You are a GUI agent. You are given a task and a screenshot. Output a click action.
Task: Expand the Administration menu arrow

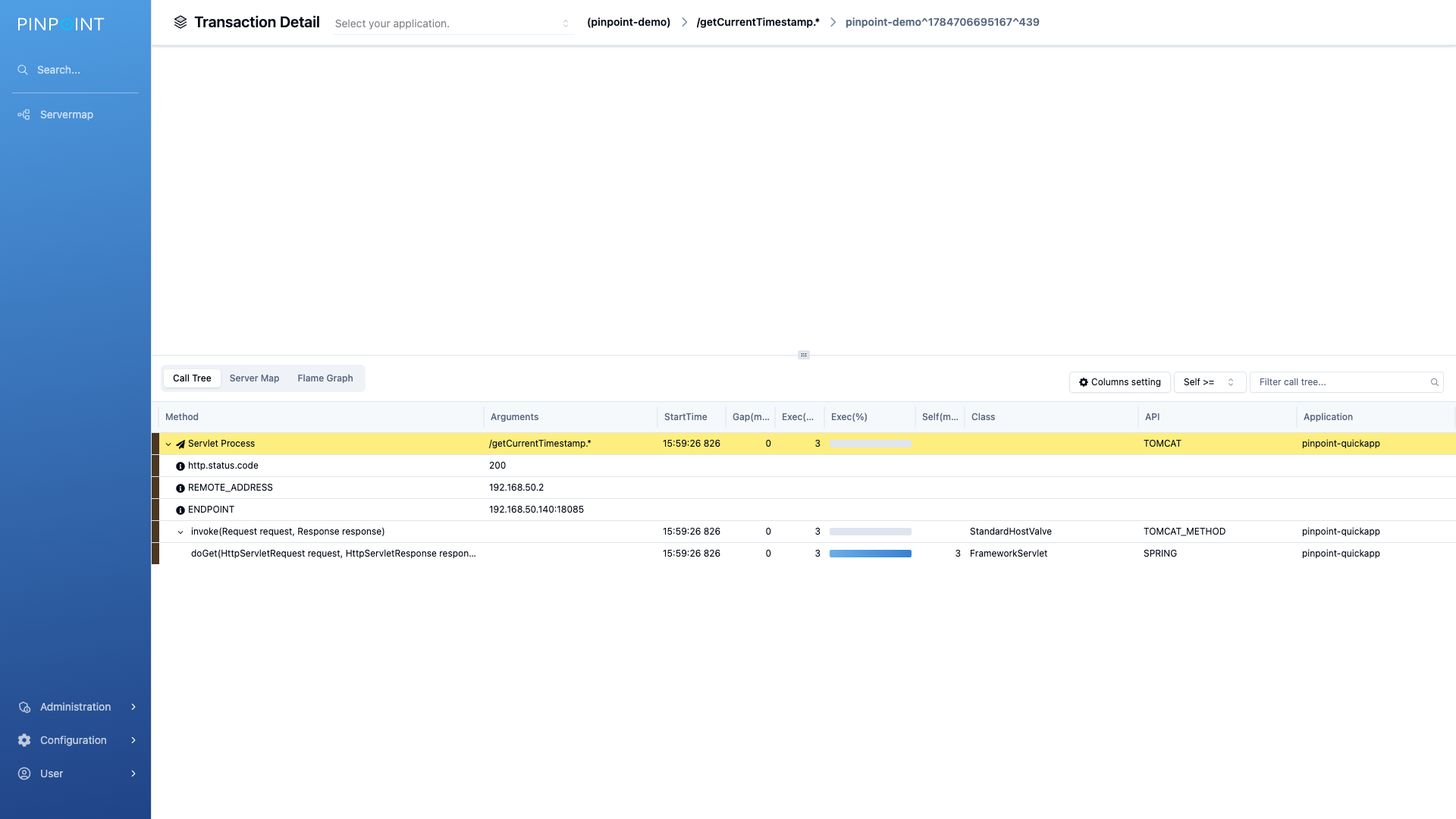(x=133, y=707)
